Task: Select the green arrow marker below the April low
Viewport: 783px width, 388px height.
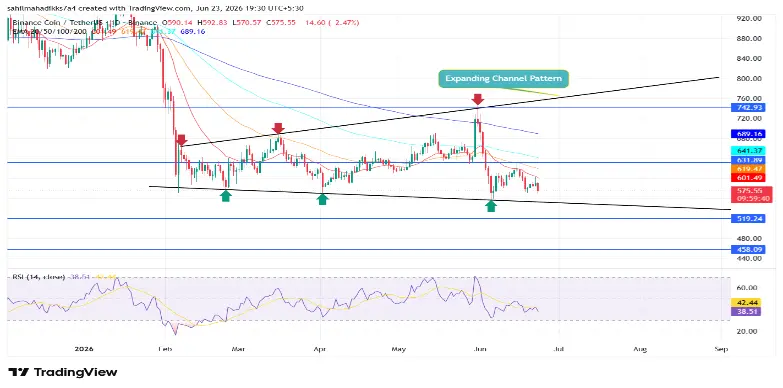Action: coord(323,199)
